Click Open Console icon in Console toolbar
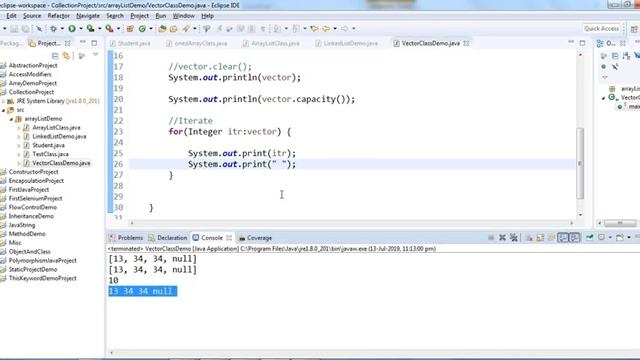 click(620, 238)
